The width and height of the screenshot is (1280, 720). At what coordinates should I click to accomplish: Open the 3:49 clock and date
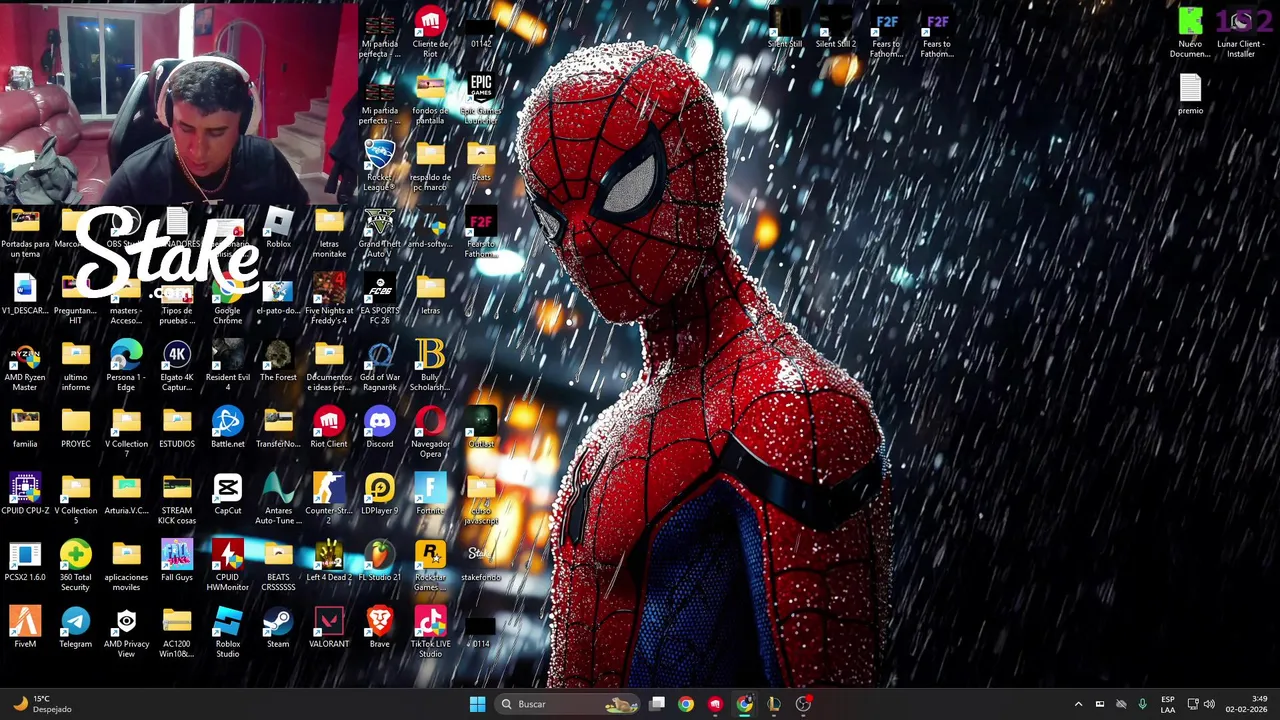click(x=1246, y=704)
